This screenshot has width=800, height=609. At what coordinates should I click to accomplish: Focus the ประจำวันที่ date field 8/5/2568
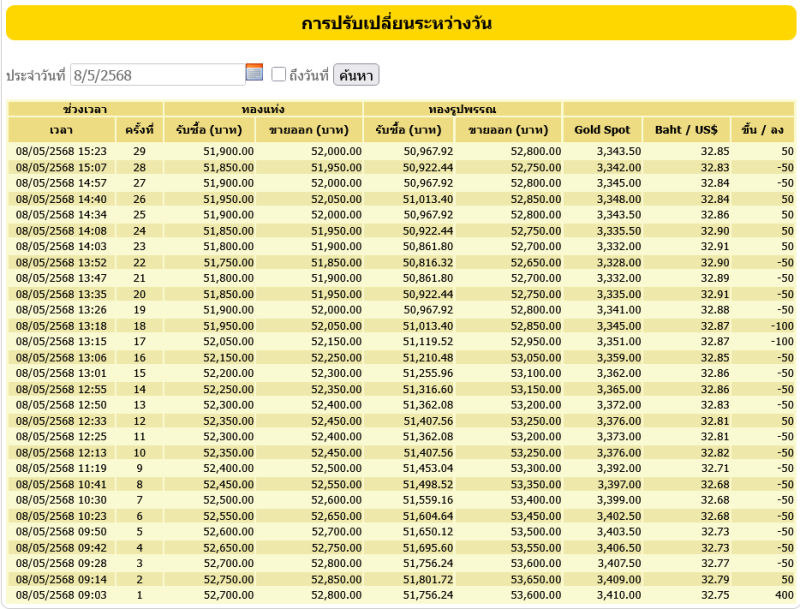[157, 75]
